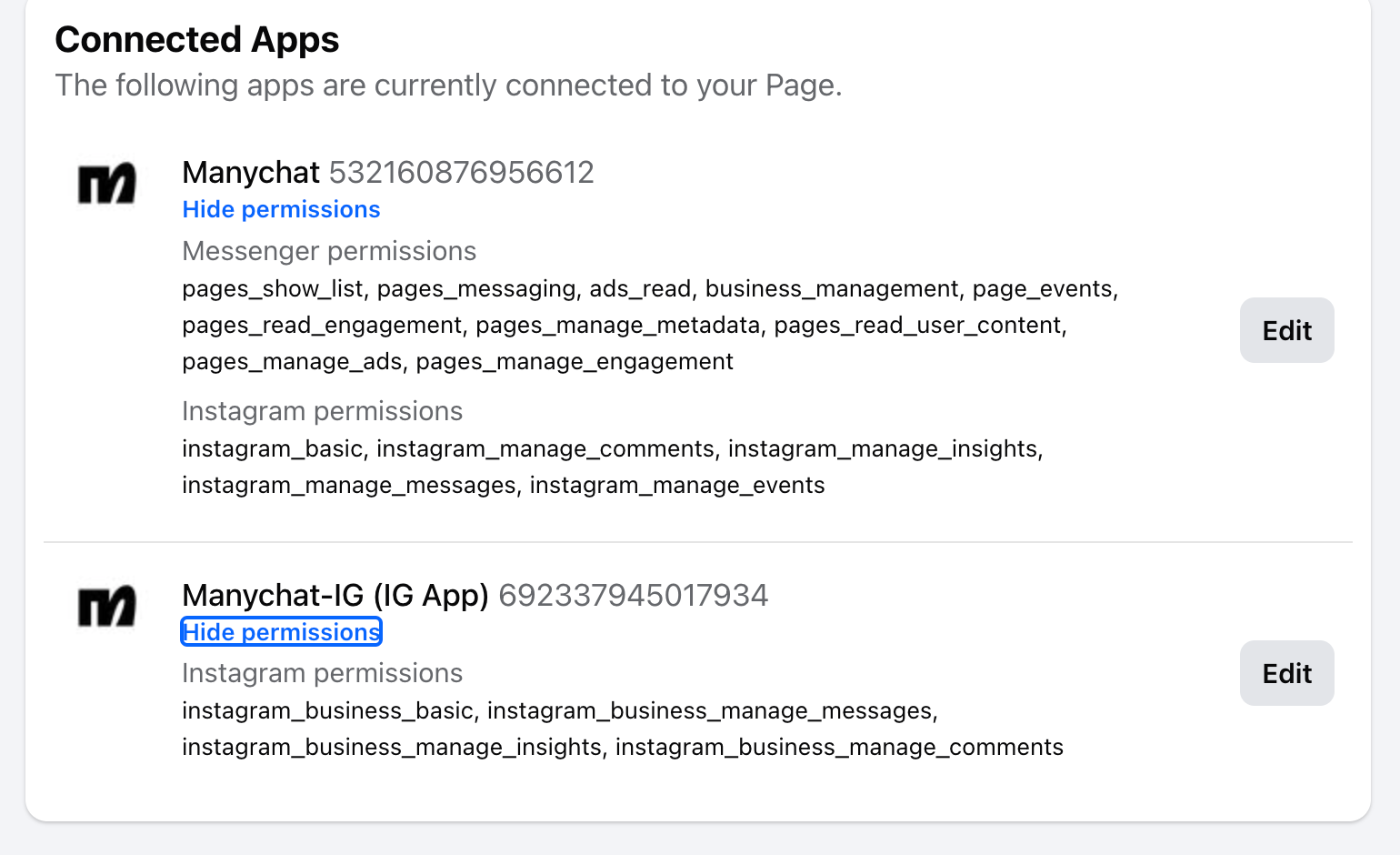This screenshot has height=855, width=1400.
Task: Click the instagram_manage_events permission
Action: (677, 485)
